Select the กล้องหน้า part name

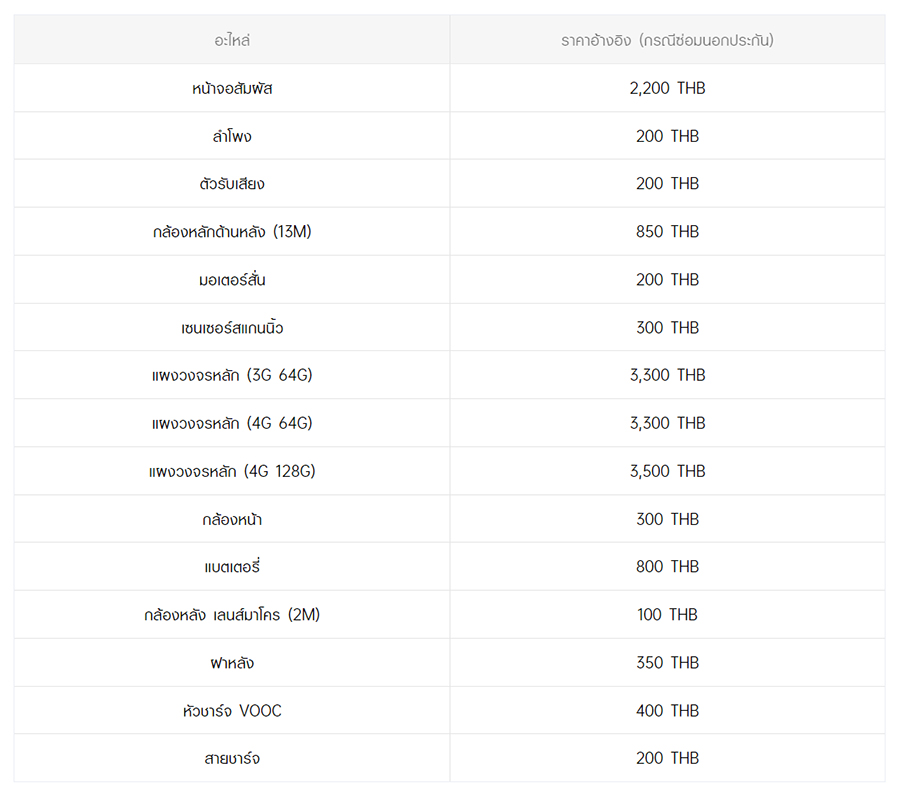[232, 519]
